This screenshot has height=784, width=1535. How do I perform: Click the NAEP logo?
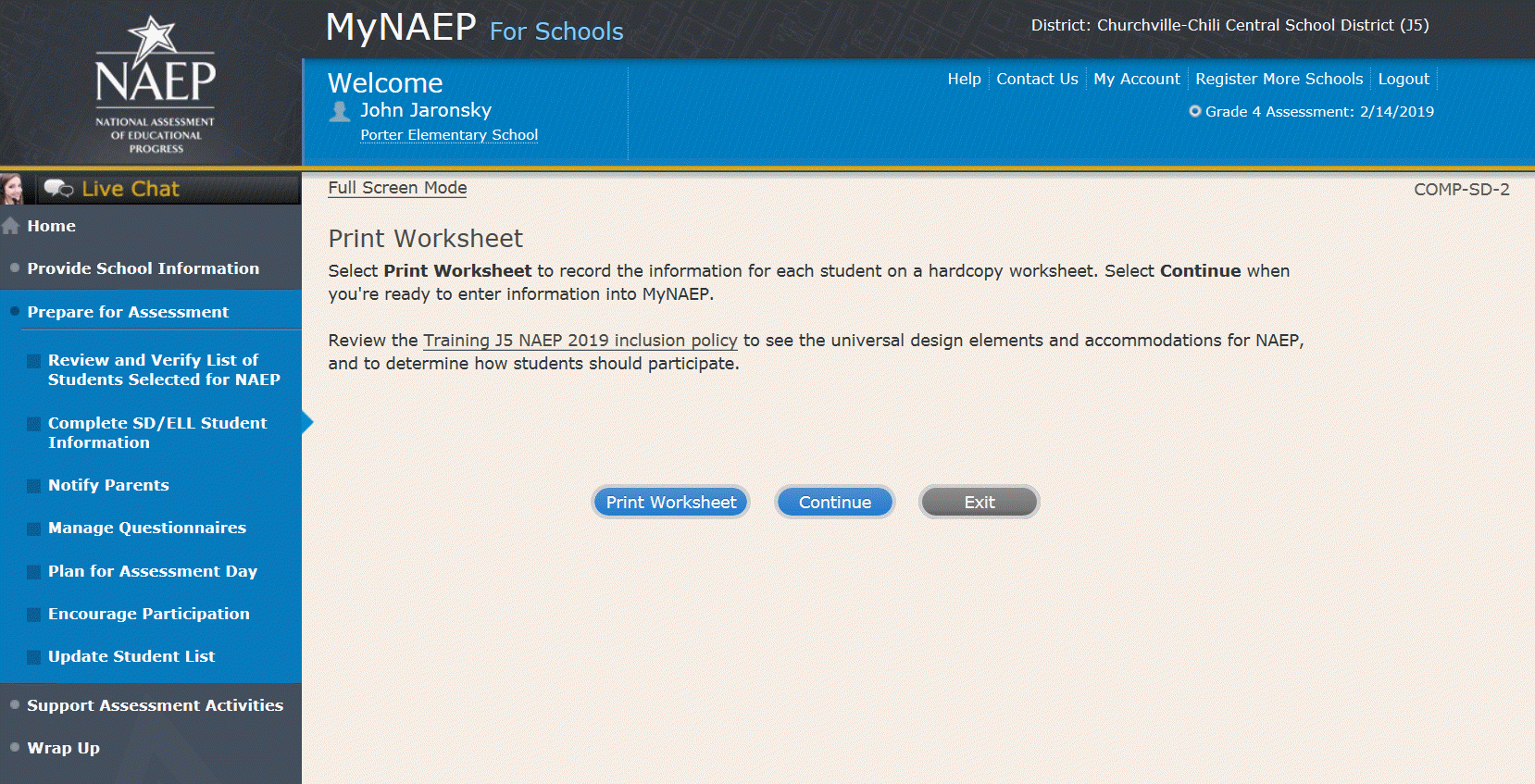(155, 83)
